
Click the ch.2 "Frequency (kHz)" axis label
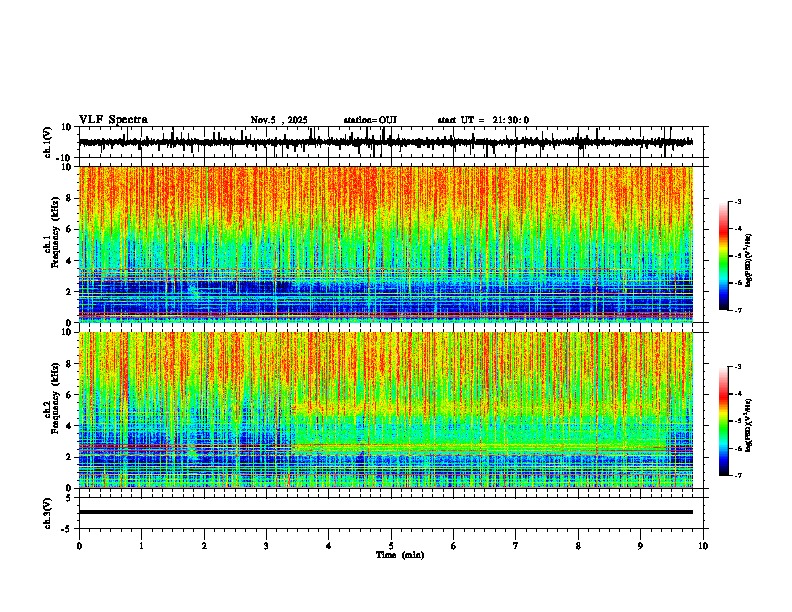55,398
